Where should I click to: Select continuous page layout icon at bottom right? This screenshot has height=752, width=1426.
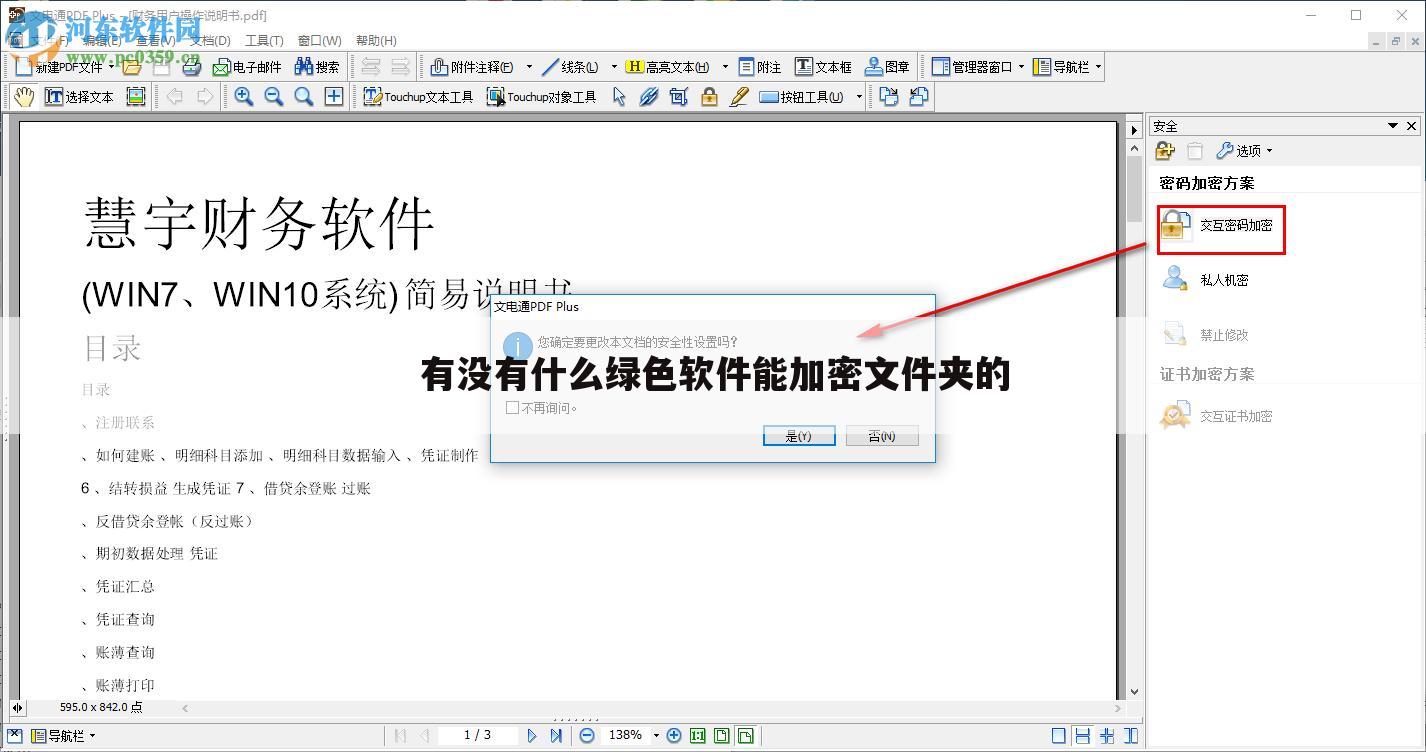pos(1082,735)
